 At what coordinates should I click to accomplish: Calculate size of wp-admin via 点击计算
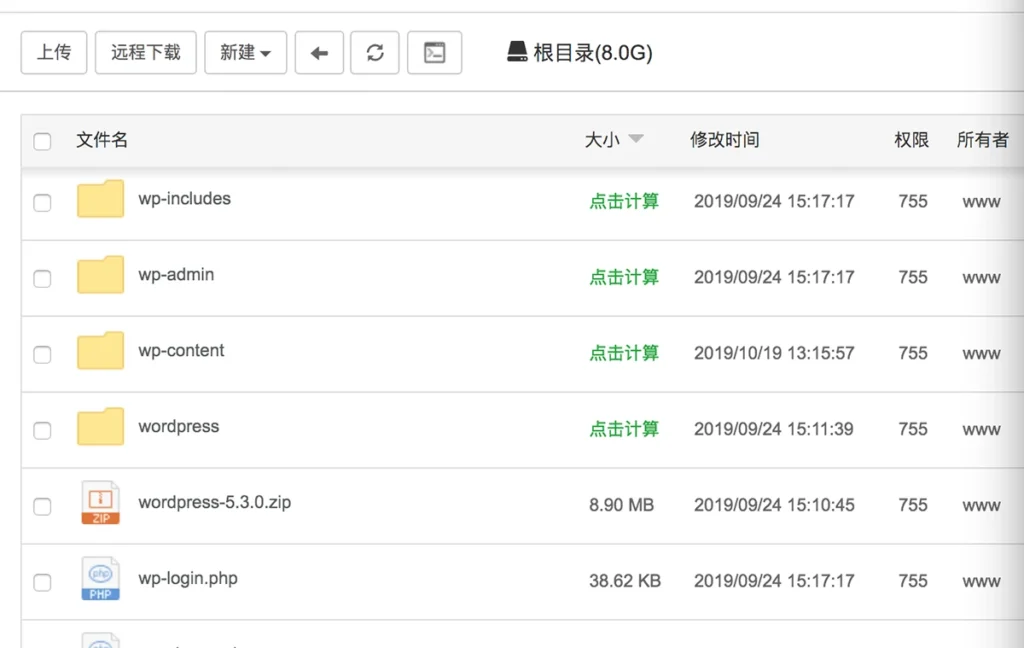pyautogui.click(x=624, y=277)
